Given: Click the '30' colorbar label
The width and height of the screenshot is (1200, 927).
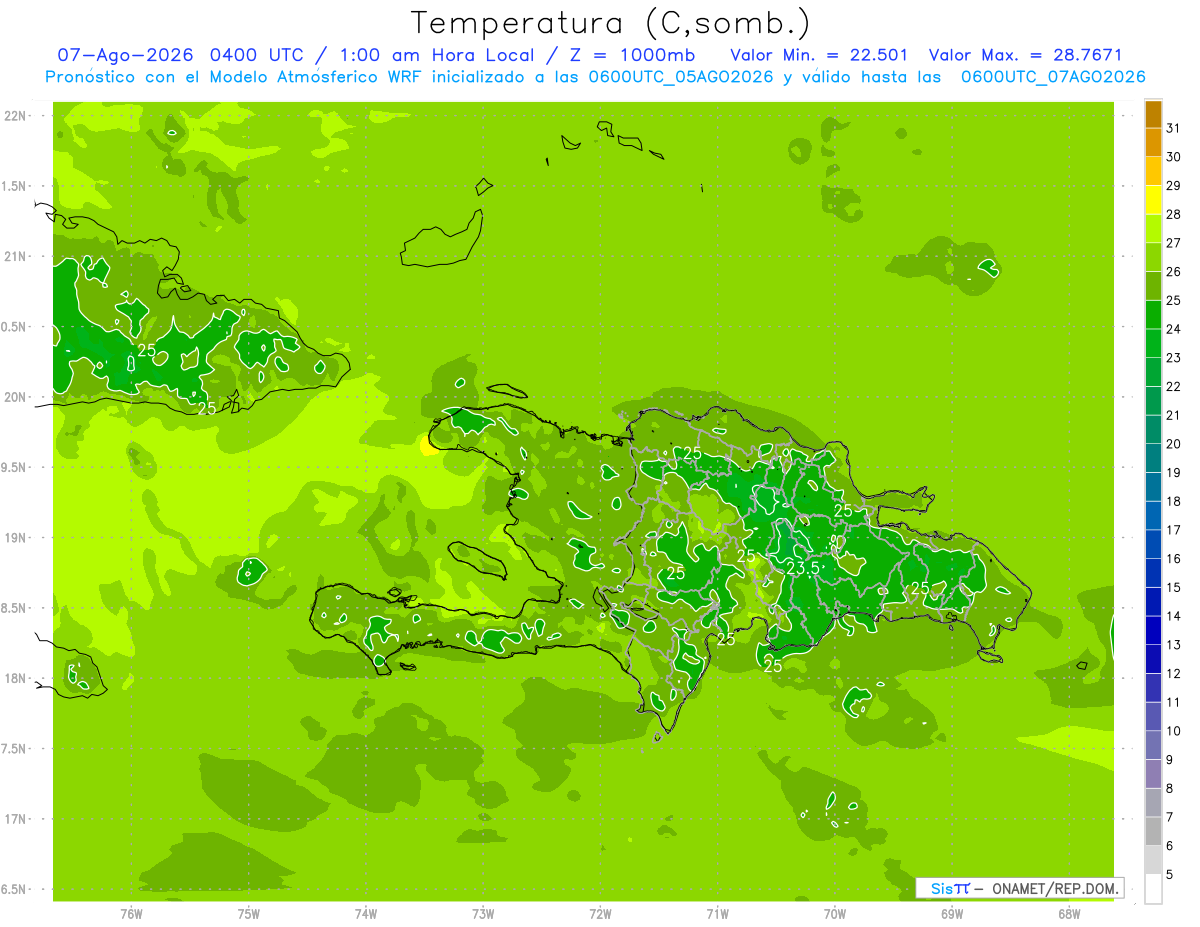Looking at the screenshot, I should click(x=1173, y=157).
